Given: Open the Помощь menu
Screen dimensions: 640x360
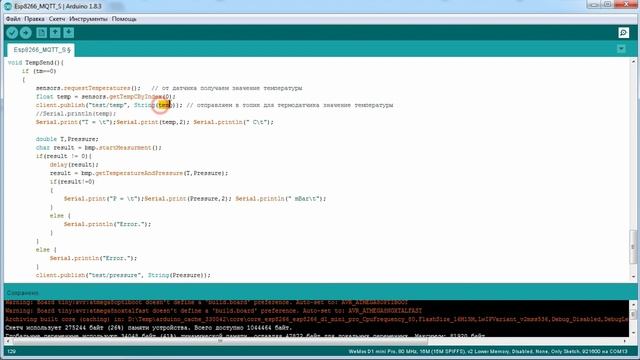Looking at the screenshot, I should pyautogui.click(x=124, y=19).
